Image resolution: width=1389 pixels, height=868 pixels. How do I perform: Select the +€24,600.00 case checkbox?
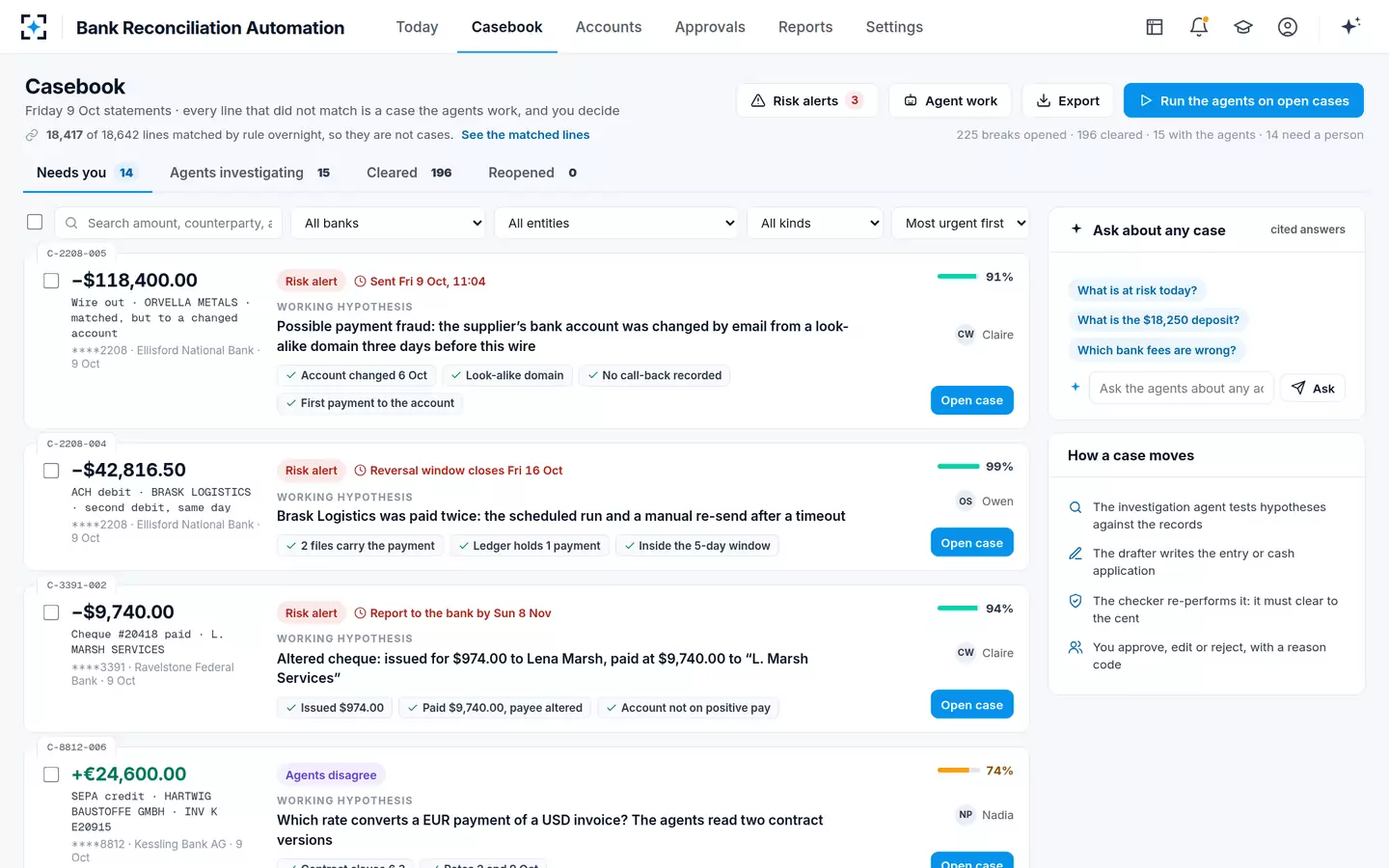[51, 774]
